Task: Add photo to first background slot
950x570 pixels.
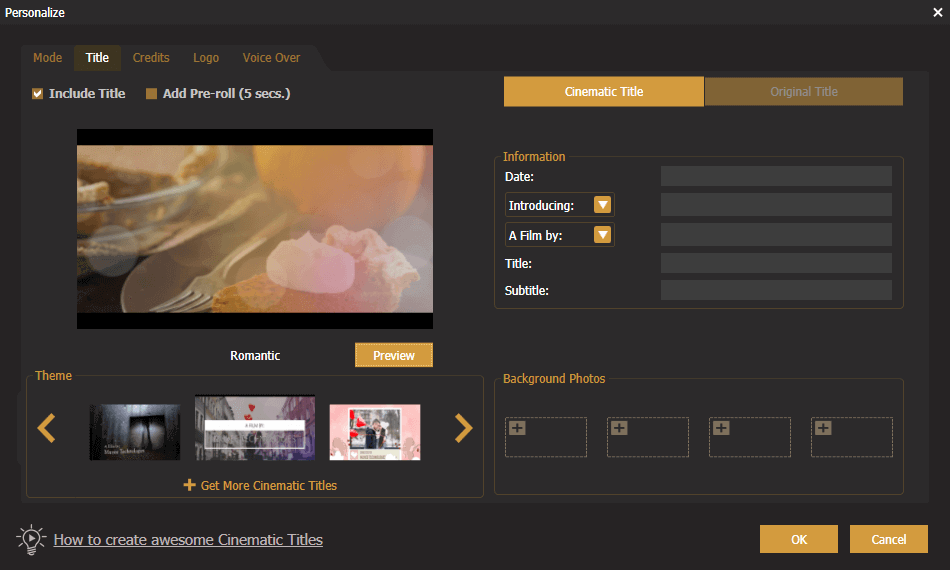Action: click(518, 428)
